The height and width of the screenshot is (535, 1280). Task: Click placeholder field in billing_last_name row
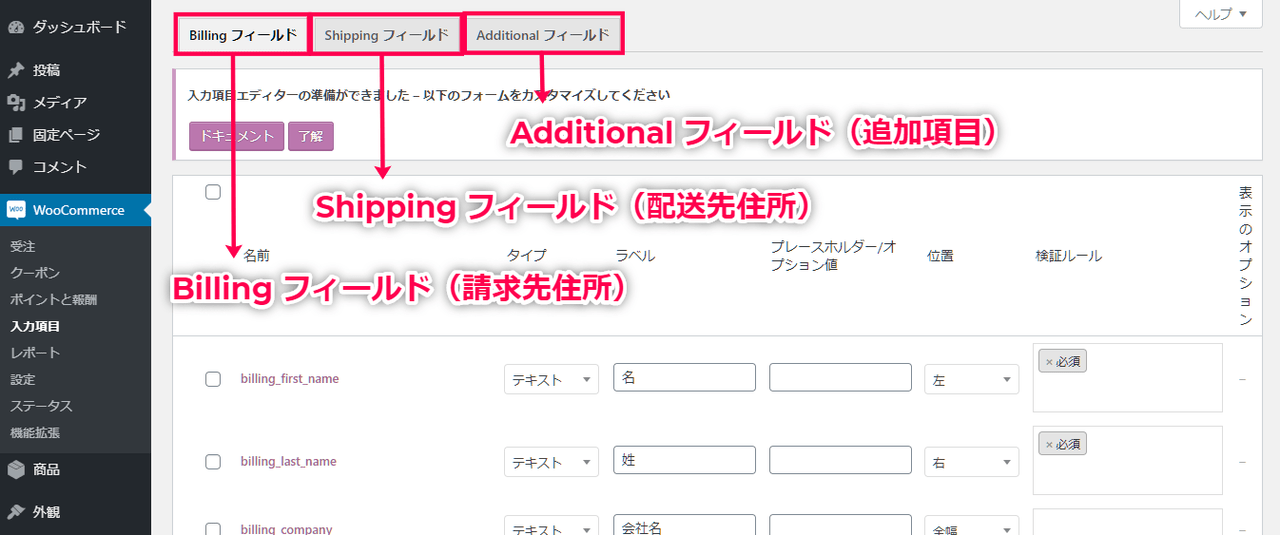click(840, 460)
